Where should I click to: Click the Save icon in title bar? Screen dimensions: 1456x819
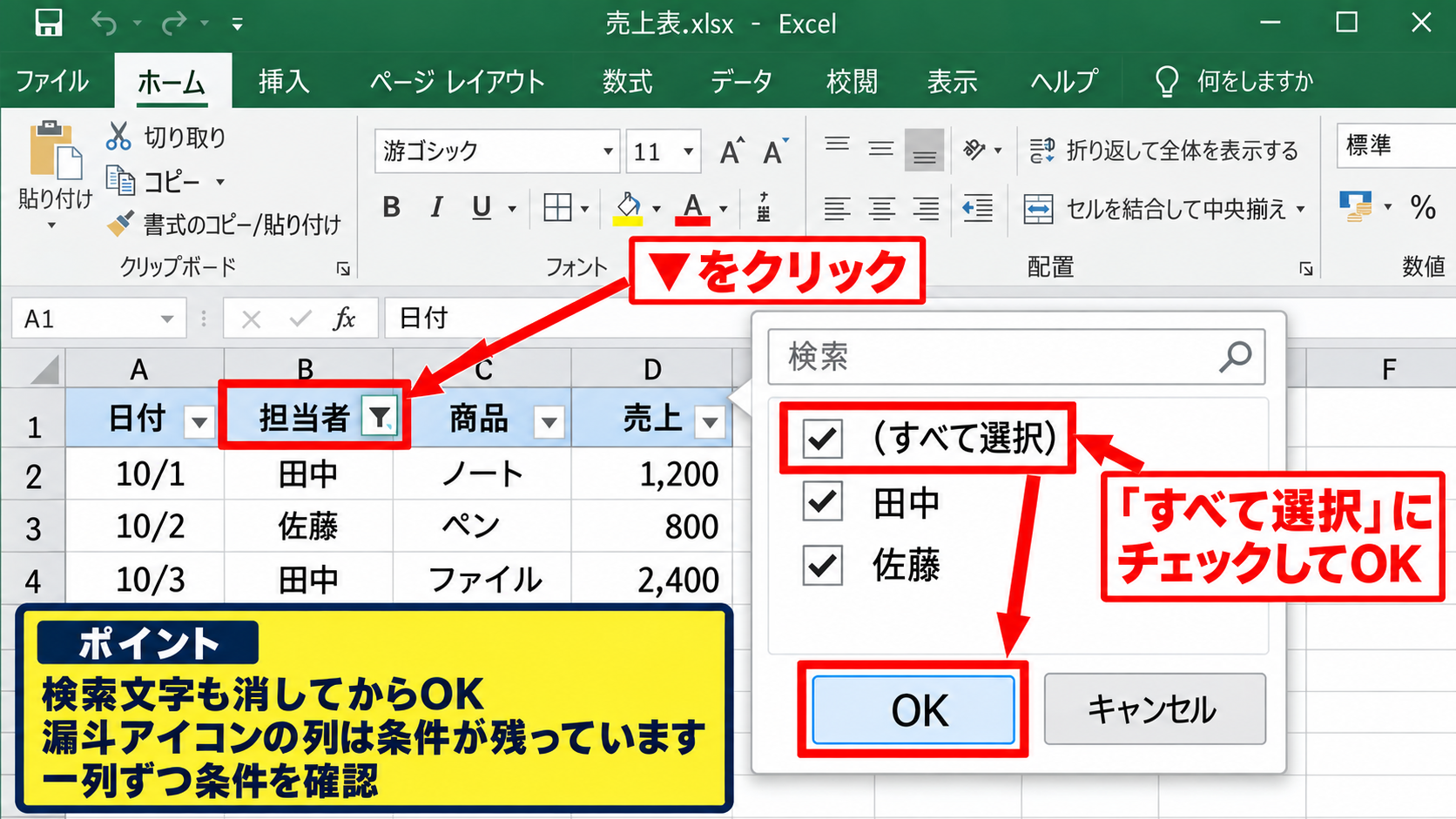point(49,23)
